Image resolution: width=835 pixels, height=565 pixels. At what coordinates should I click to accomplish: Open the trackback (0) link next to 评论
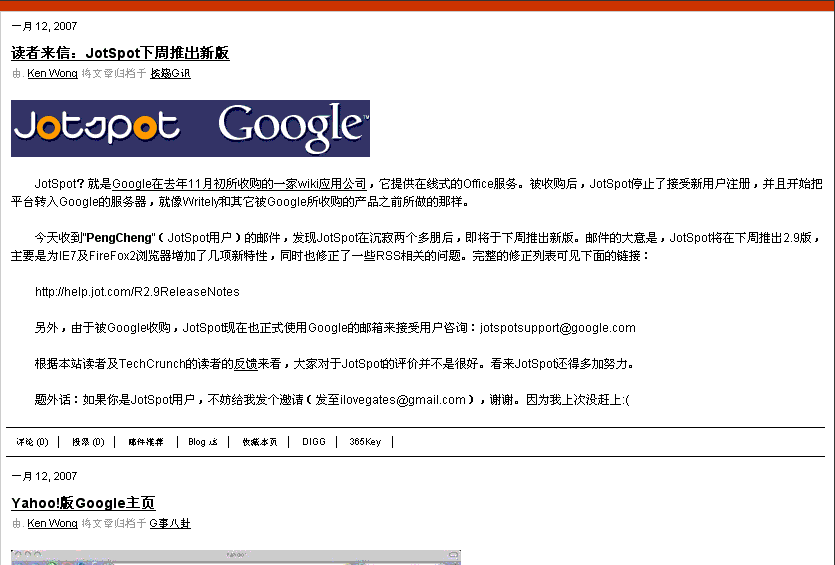click(88, 442)
